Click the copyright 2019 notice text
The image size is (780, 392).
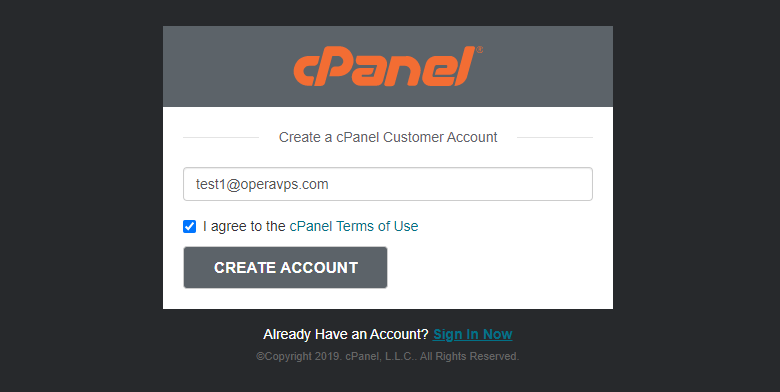click(x=388, y=356)
